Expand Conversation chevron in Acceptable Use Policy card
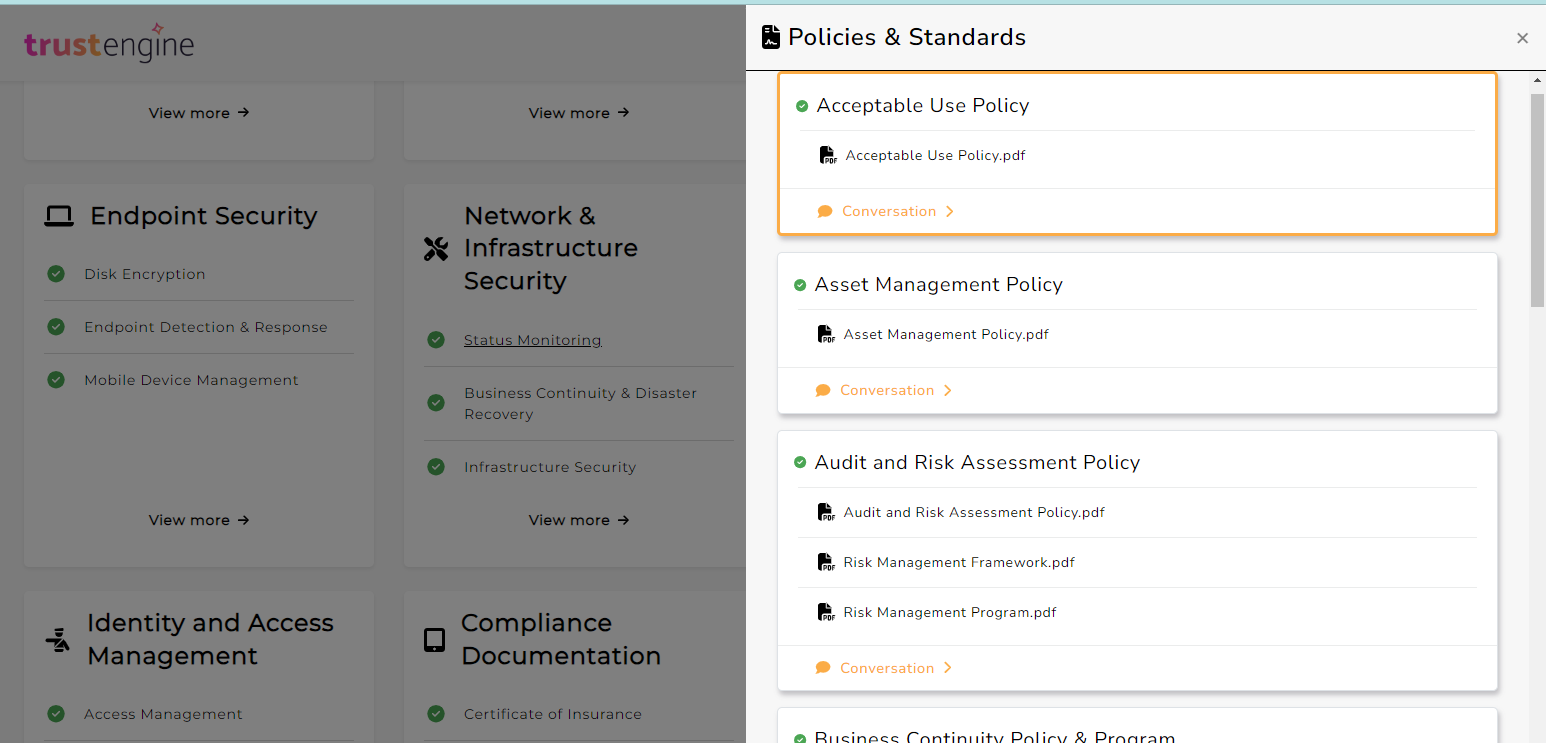This screenshot has height=743, width=1546. point(950,211)
